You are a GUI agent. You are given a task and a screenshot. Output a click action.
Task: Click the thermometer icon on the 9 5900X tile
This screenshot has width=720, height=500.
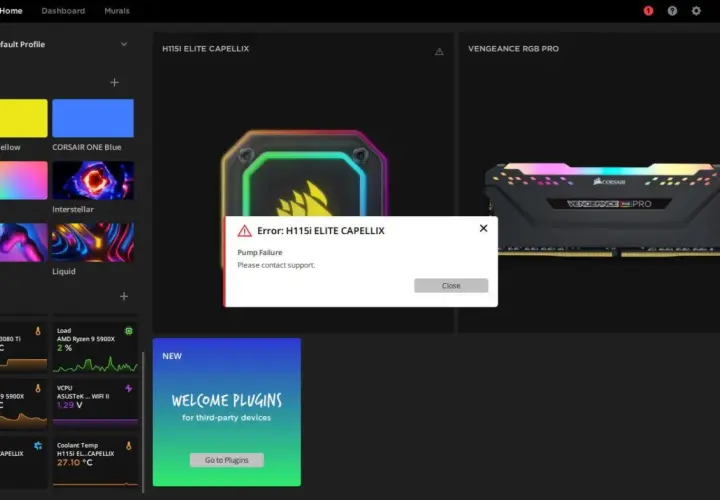tap(38, 388)
